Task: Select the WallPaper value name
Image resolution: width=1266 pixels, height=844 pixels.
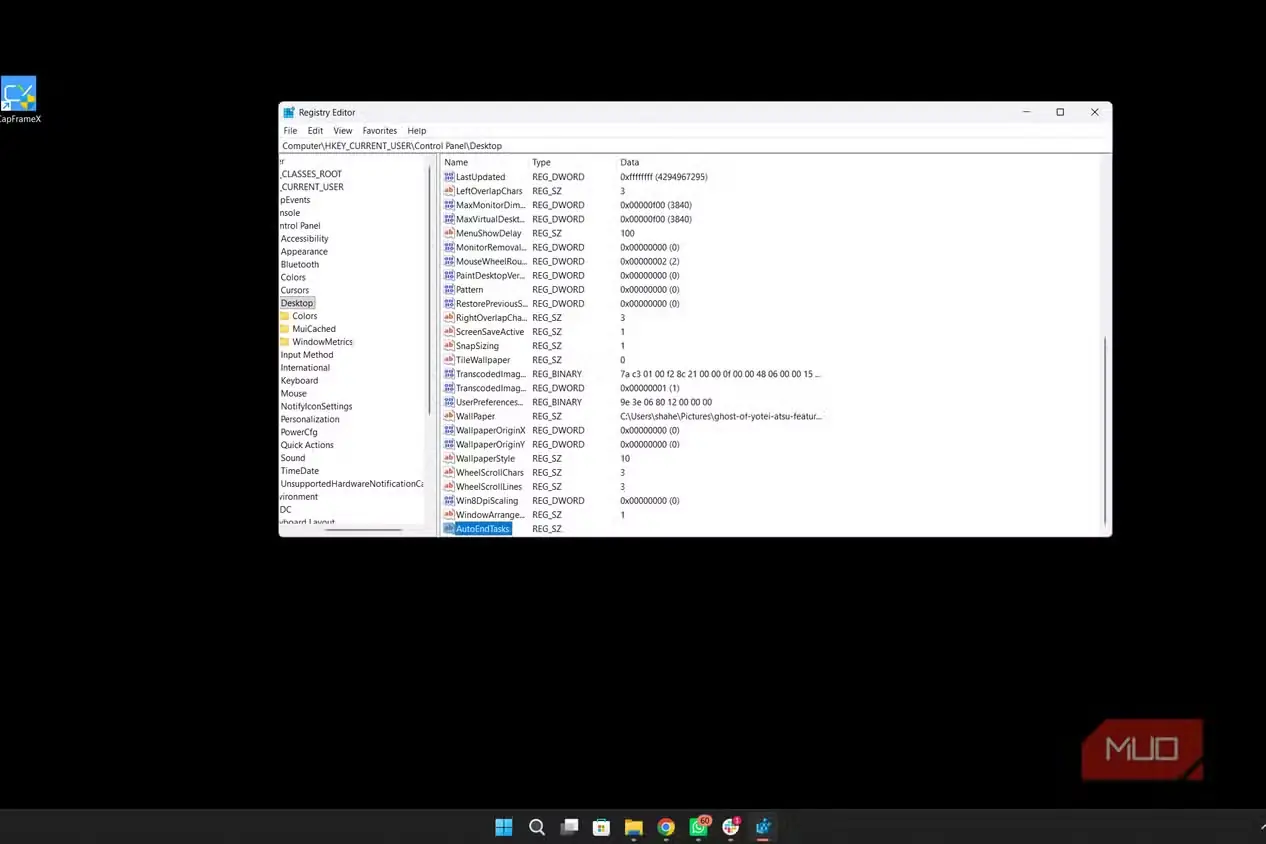Action: (475, 416)
